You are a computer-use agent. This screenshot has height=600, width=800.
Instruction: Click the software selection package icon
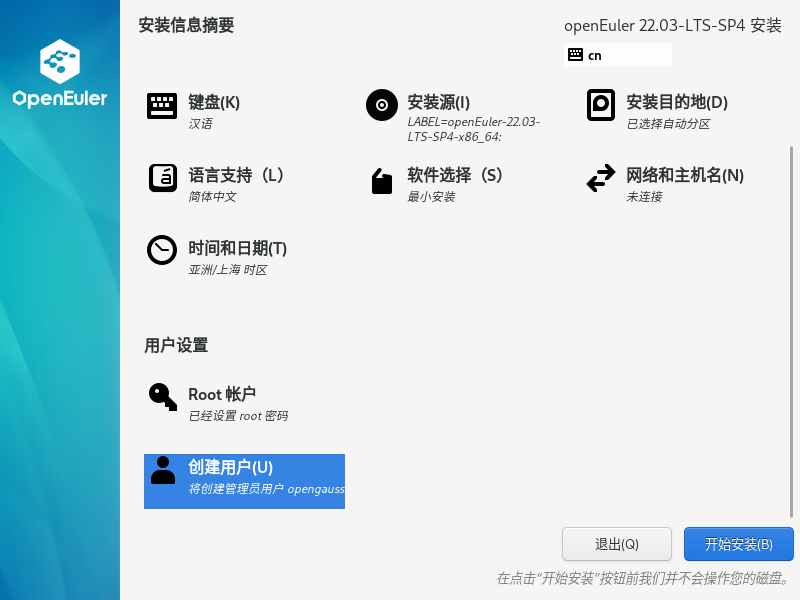[x=382, y=181]
